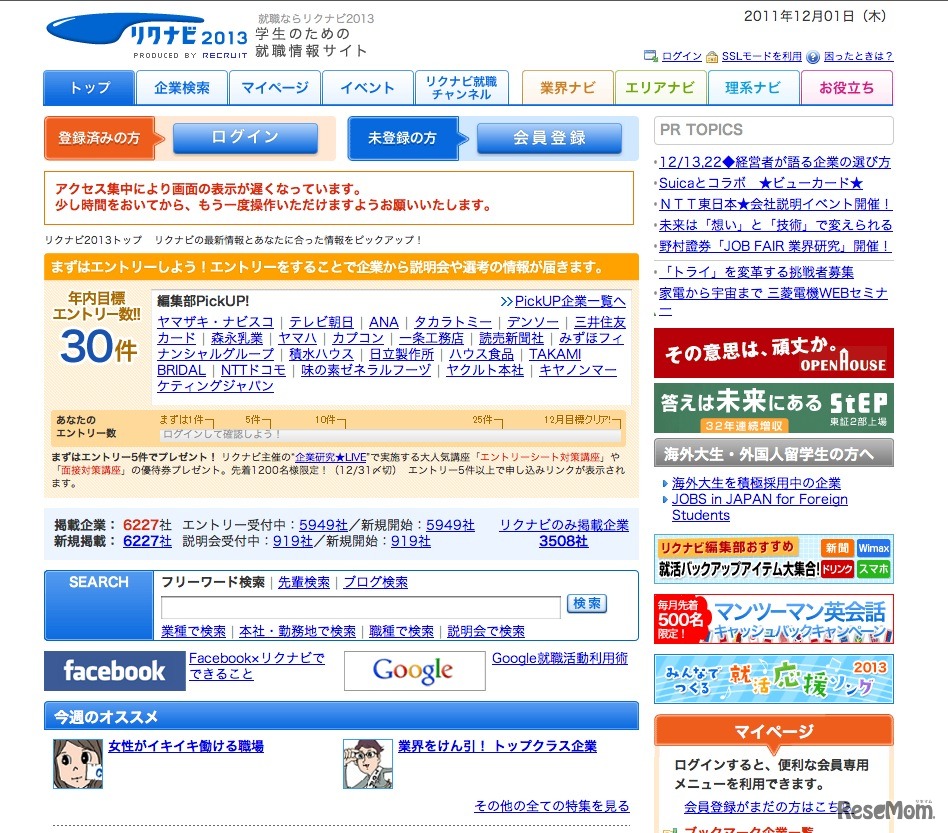Select the エリアナビ tab
Image resolution: width=948 pixels, height=833 pixels.
pyautogui.click(x=660, y=88)
